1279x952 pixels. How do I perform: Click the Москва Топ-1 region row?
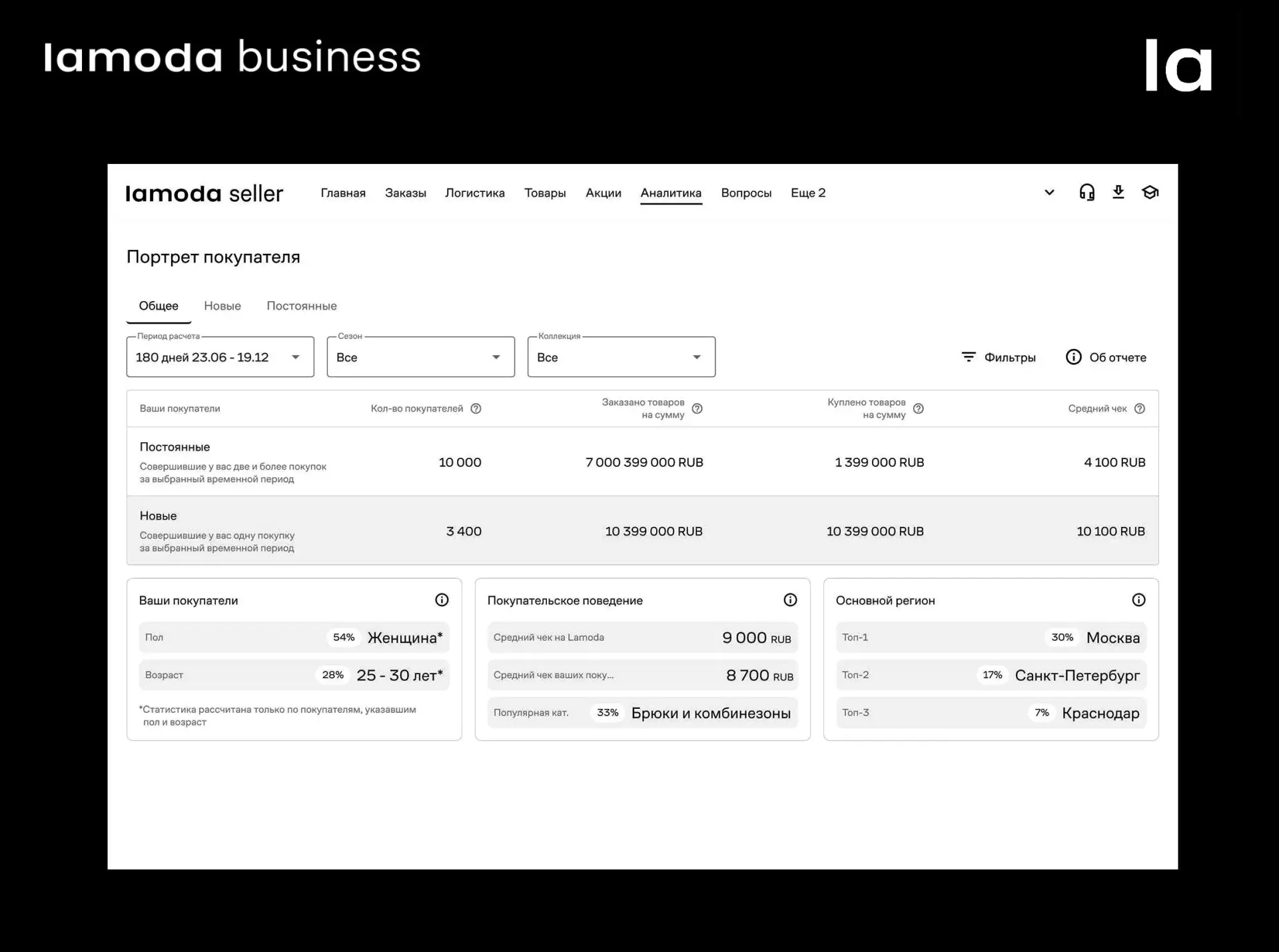[991, 638]
